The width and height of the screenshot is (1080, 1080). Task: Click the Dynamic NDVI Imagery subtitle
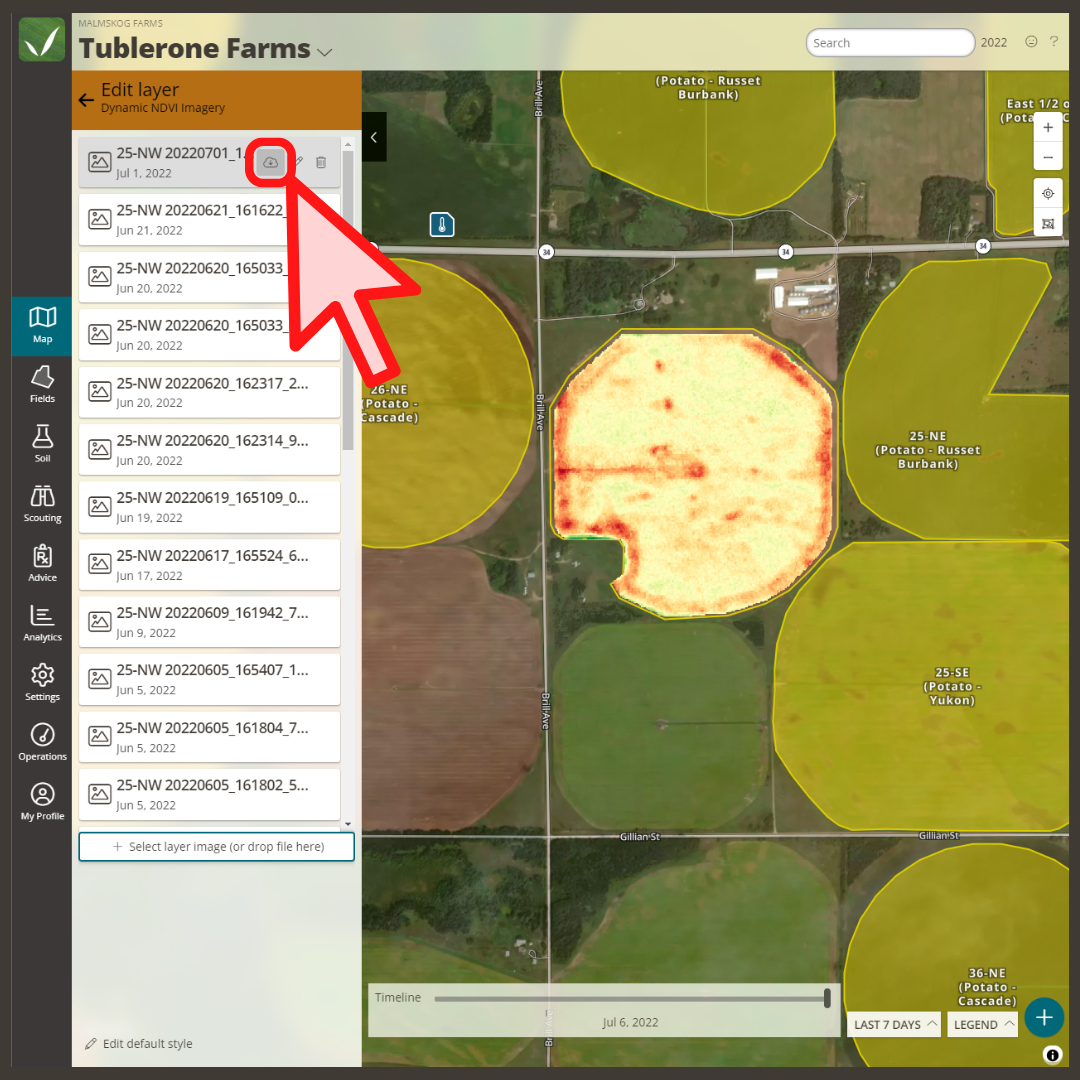point(163,108)
